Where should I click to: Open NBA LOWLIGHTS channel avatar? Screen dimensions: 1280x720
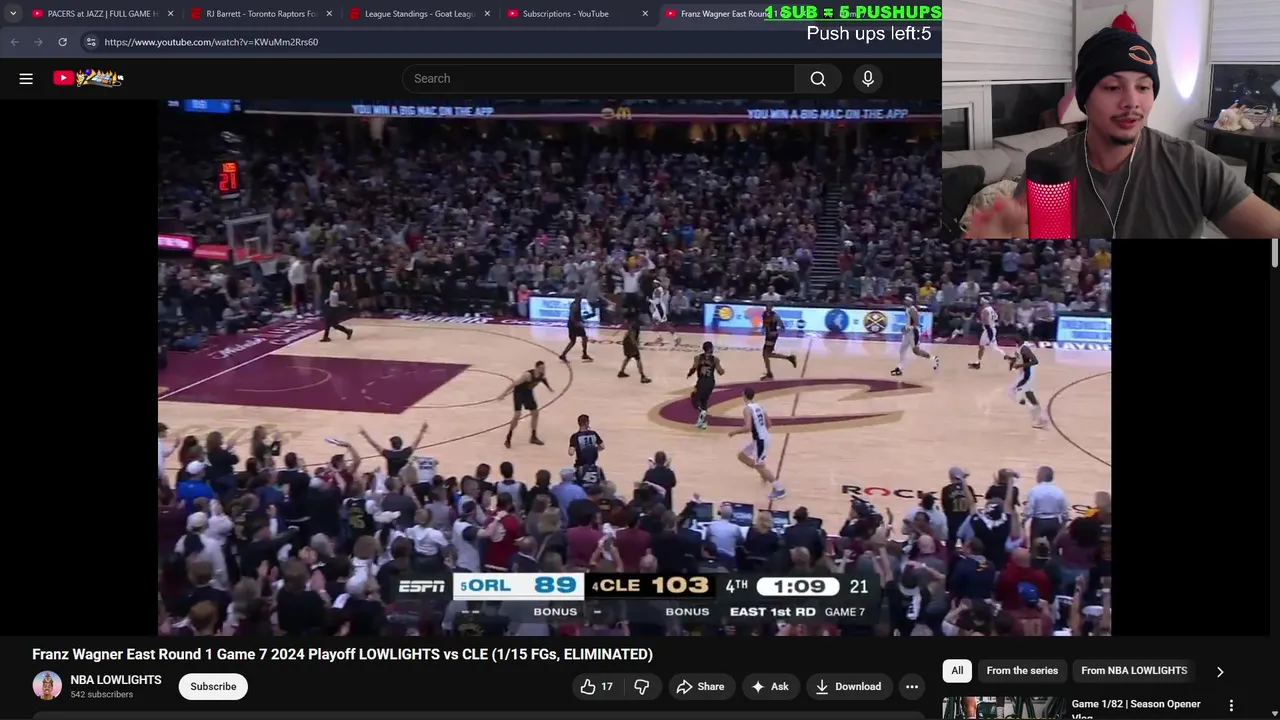tap(47, 686)
